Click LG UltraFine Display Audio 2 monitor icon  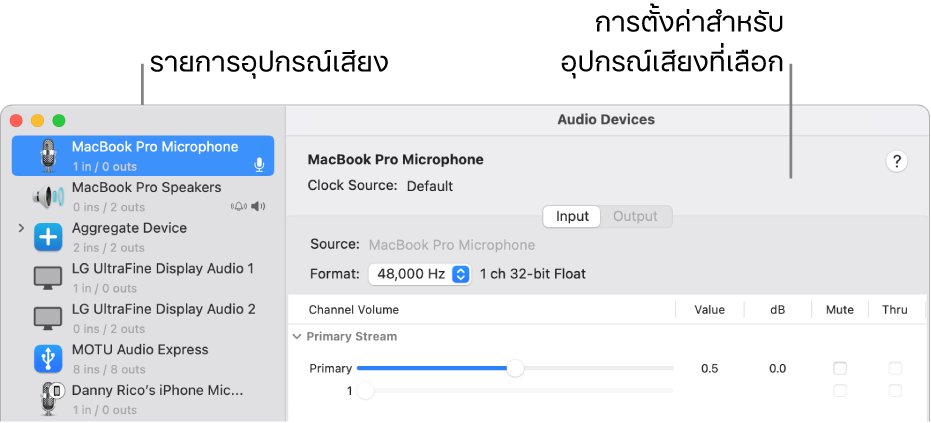(x=47, y=318)
